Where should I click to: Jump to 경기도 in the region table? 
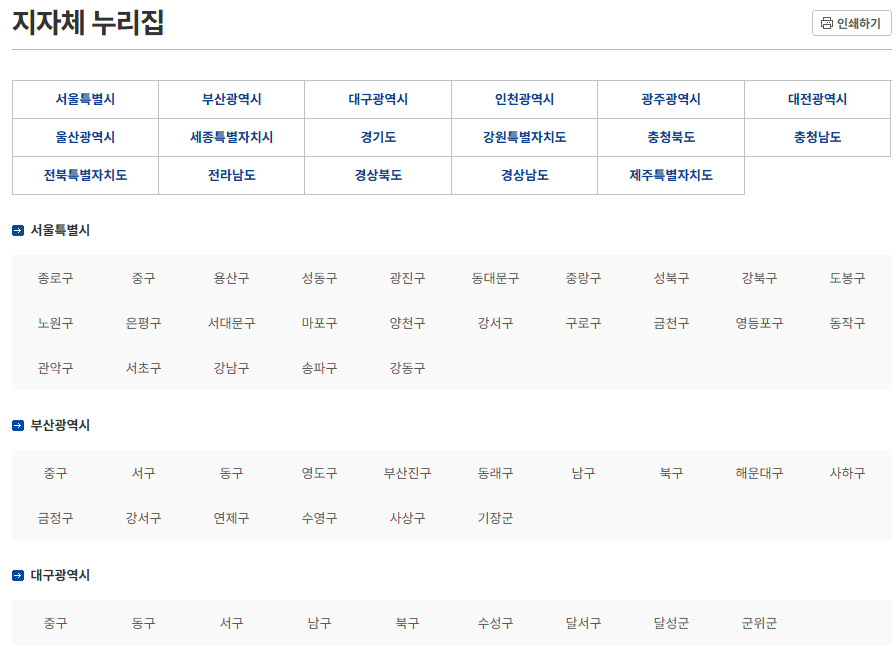pos(378,137)
